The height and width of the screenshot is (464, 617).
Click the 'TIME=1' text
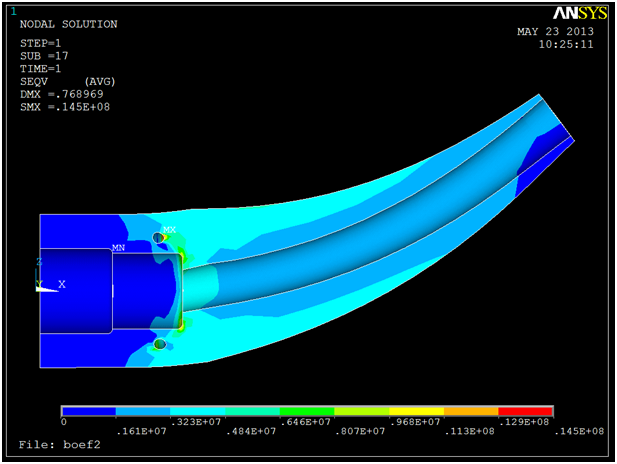[x=41, y=69]
